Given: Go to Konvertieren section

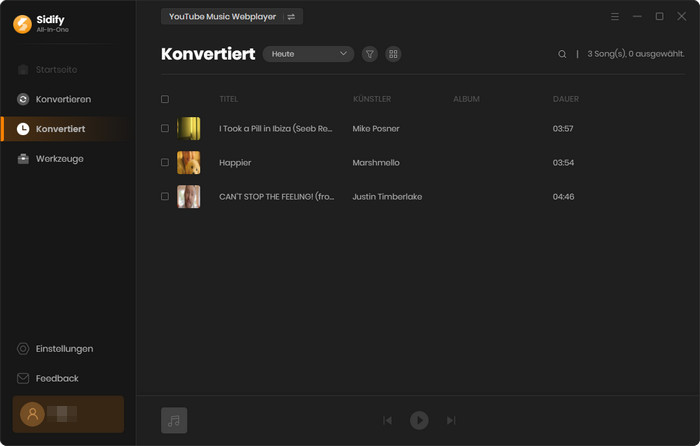Looking at the screenshot, I should tap(54, 99).
